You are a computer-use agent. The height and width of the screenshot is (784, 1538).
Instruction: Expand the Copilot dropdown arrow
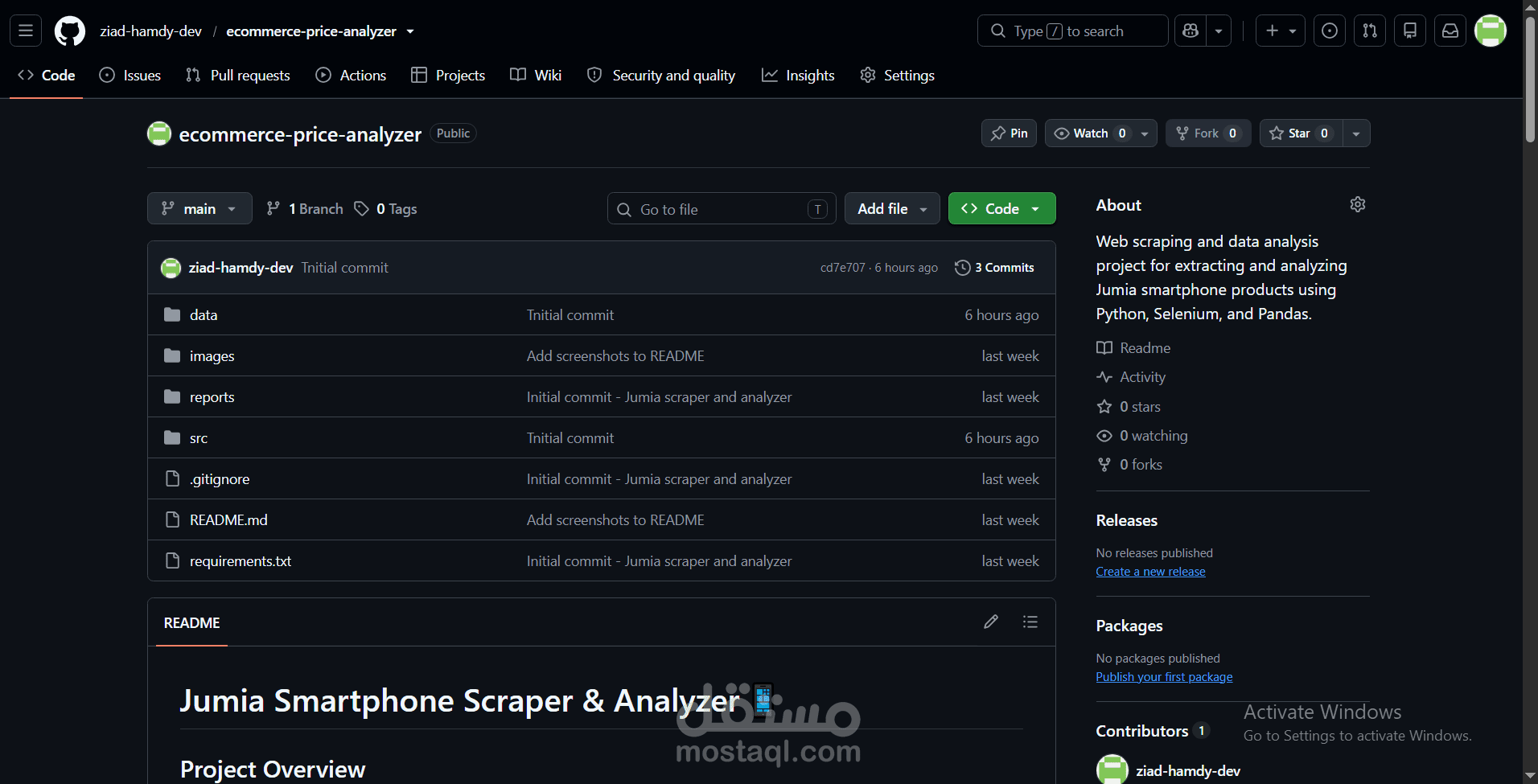coord(1219,31)
